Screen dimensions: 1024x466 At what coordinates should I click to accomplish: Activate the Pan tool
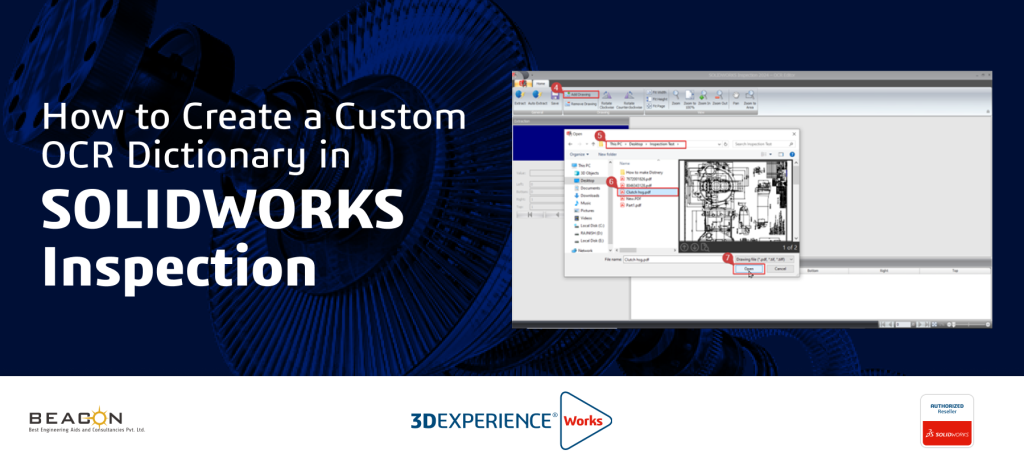click(x=736, y=98)
